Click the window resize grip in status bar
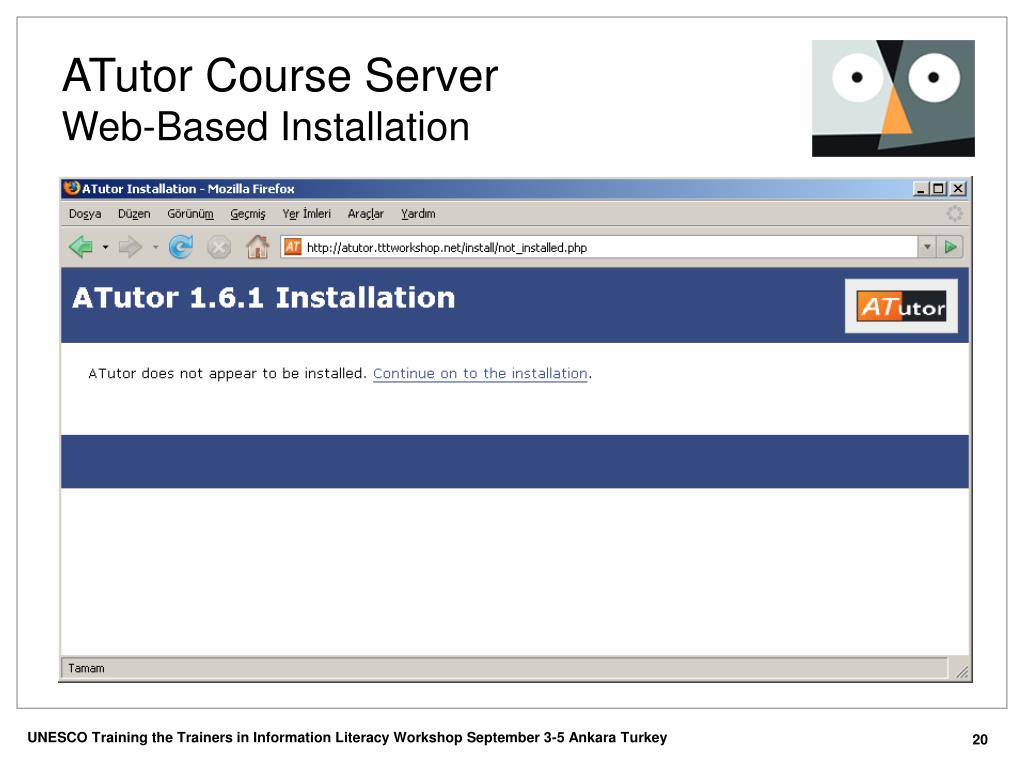 [961, 671]
